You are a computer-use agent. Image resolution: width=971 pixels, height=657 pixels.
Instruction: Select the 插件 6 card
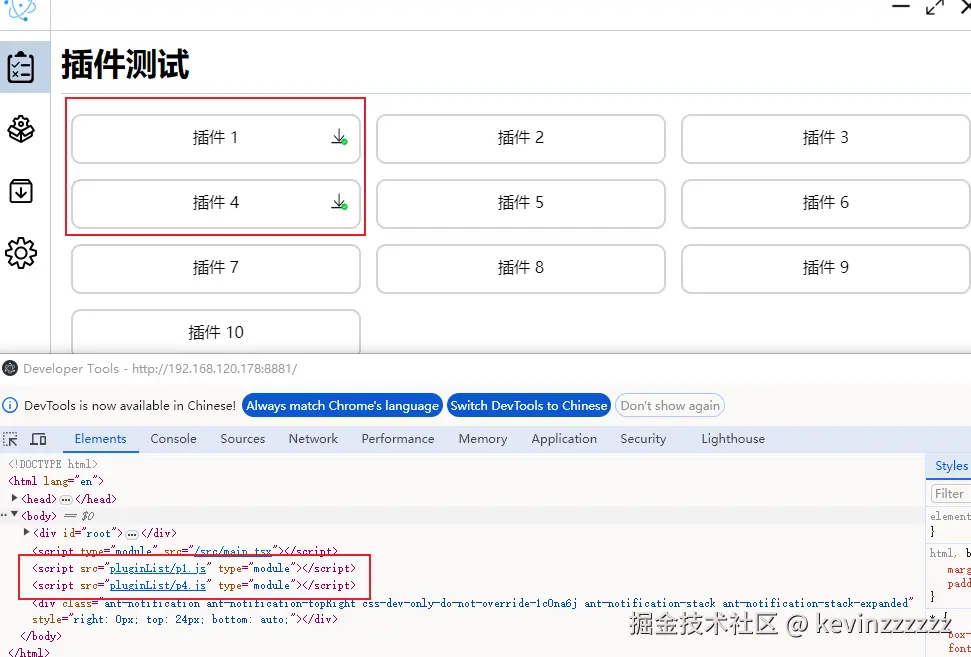tap(825, 204)
